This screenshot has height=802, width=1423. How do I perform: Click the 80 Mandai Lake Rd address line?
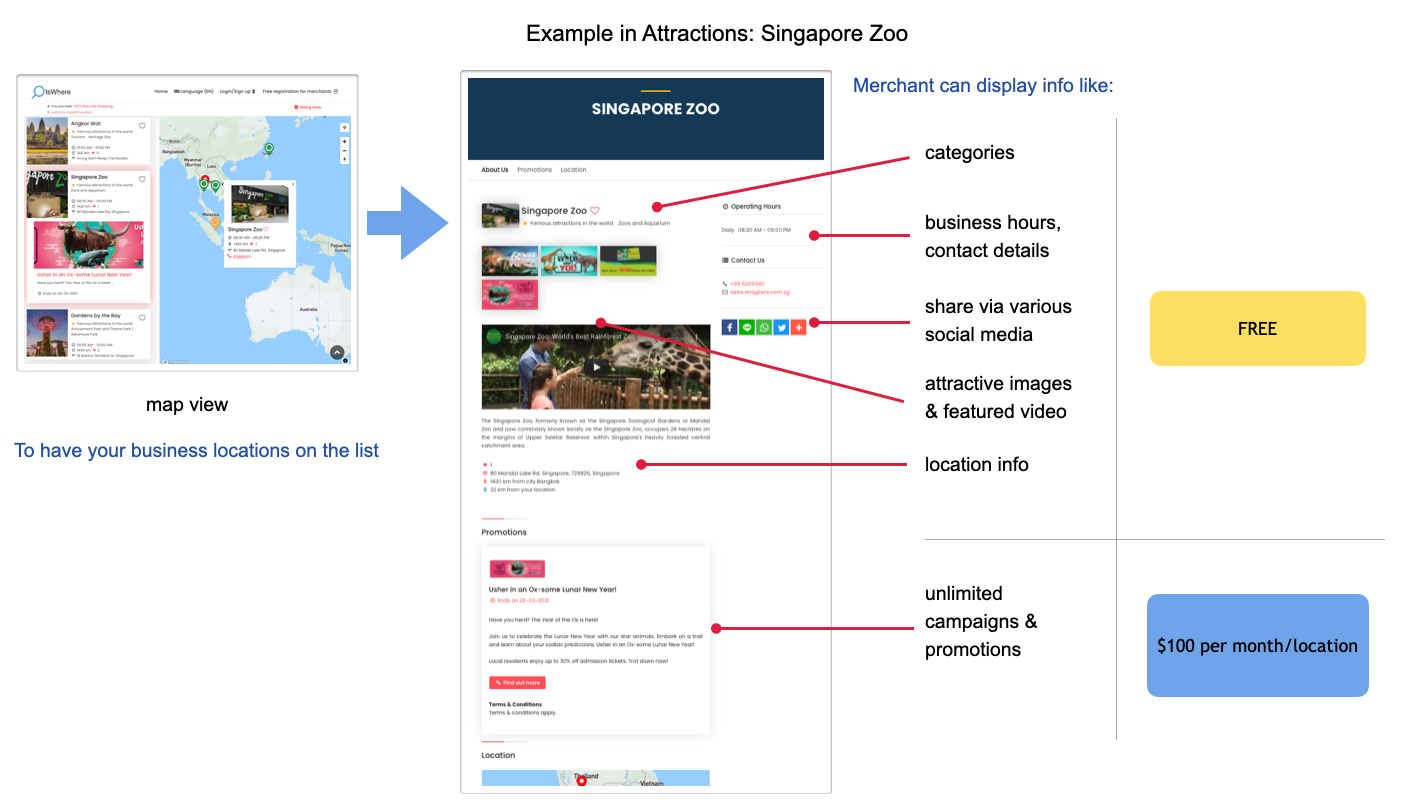(x=554, y=473)
